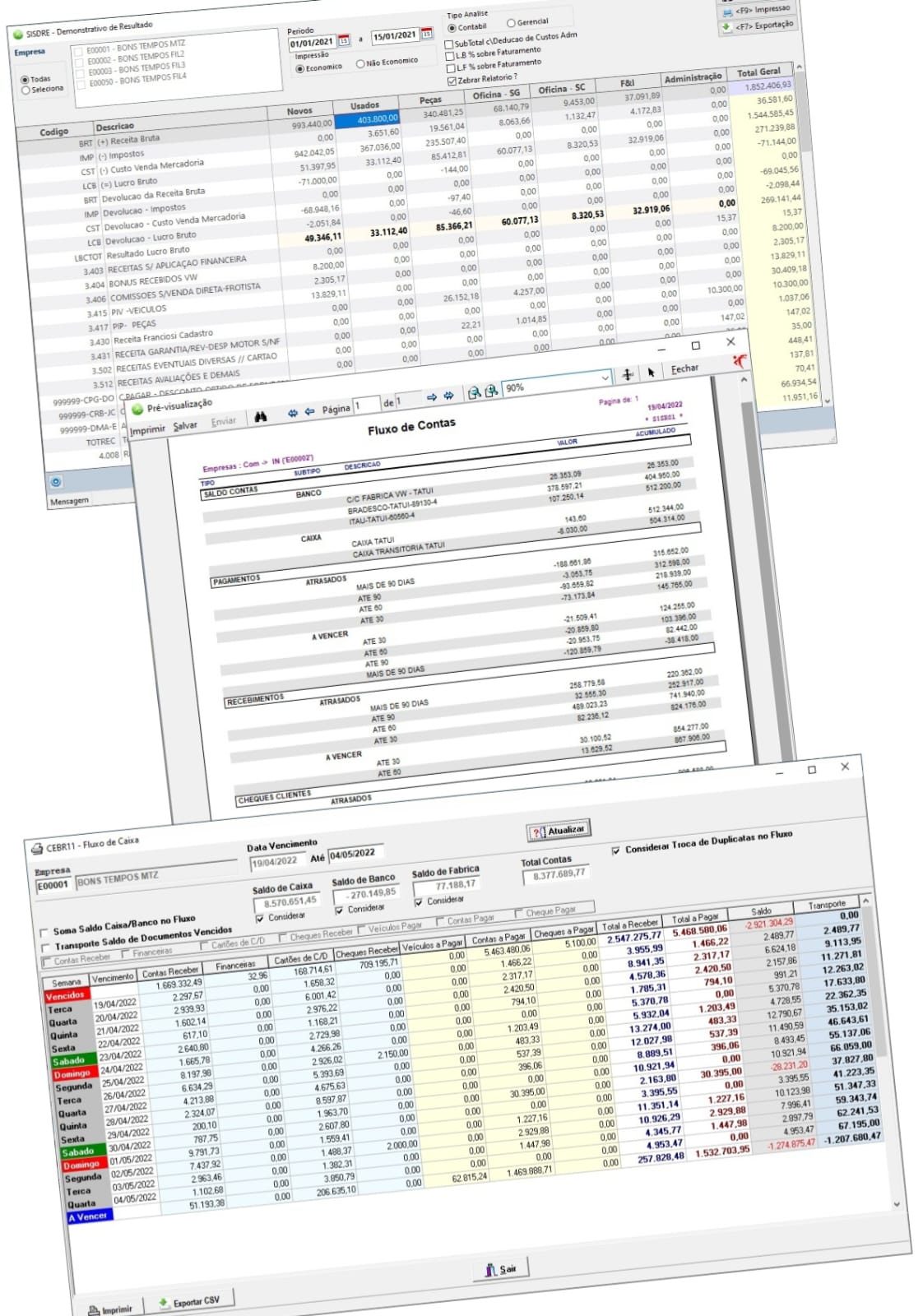The image size is (923, 1316).
Task: Click the Mensagem tab in SISDRE window
Action: [x=70, y=501]
